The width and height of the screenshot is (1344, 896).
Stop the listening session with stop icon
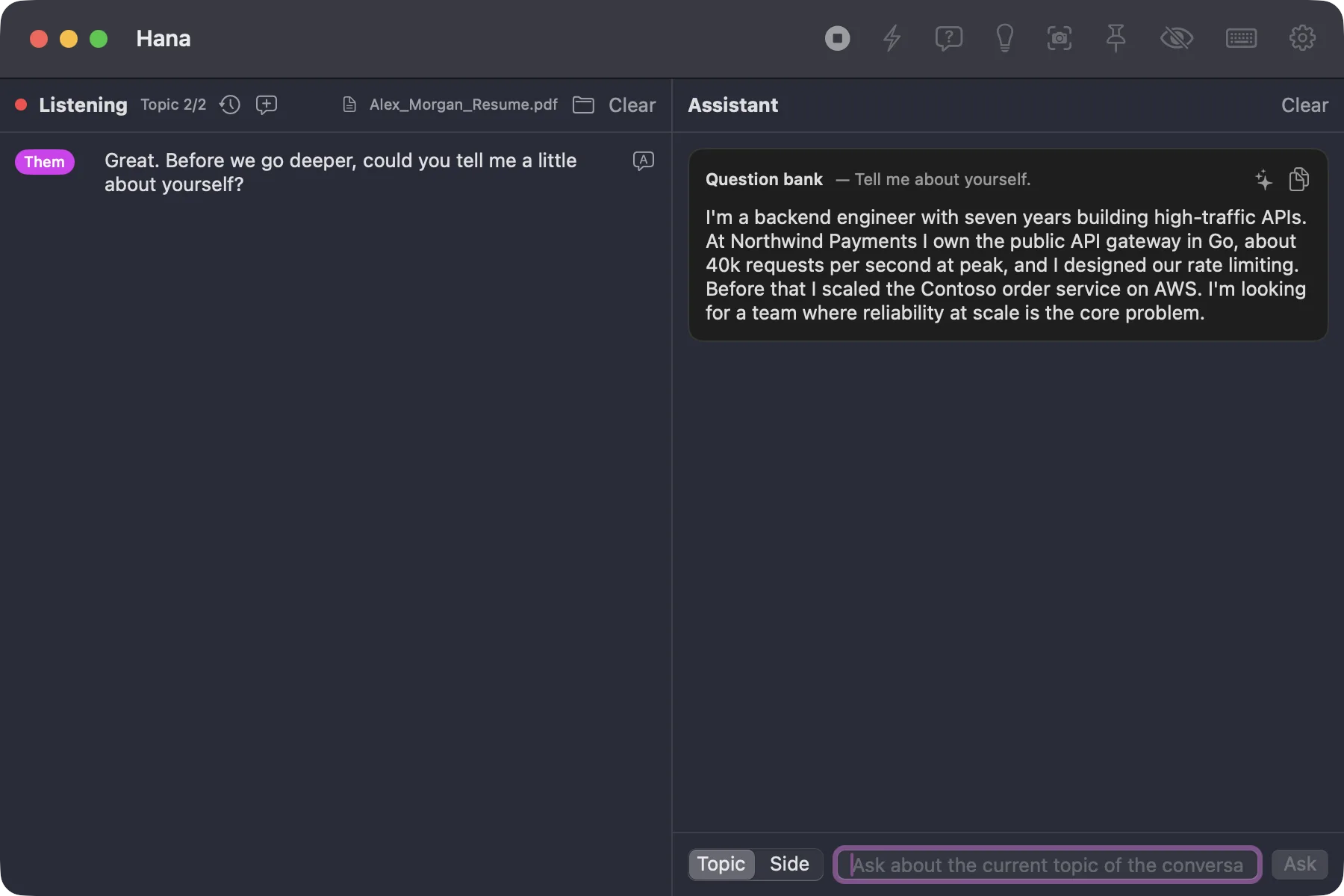[x=837, y=38]
